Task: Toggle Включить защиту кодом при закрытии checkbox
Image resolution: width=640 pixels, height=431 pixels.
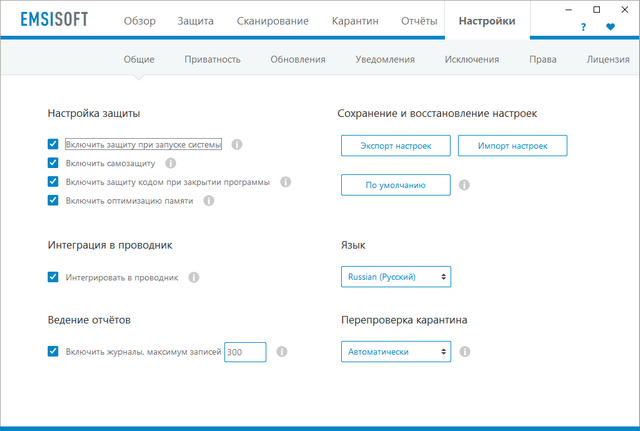Action: [53, 182]
